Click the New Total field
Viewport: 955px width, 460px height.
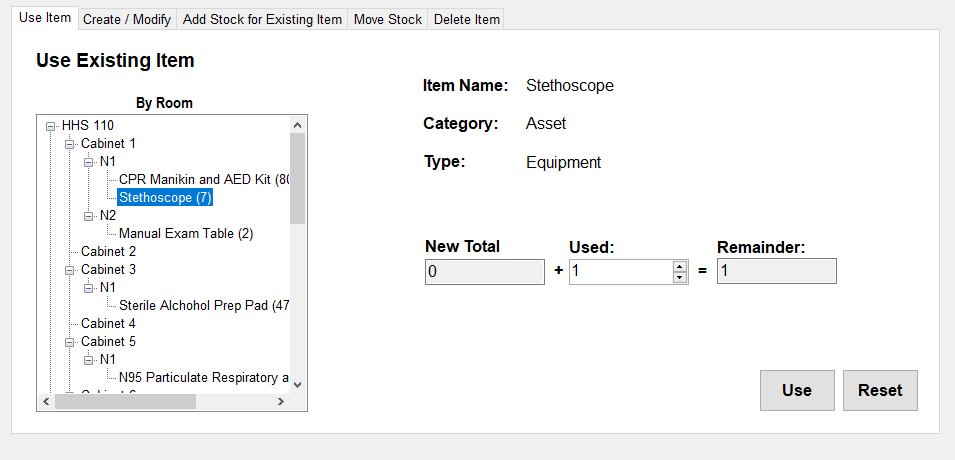tap(485, 272)
